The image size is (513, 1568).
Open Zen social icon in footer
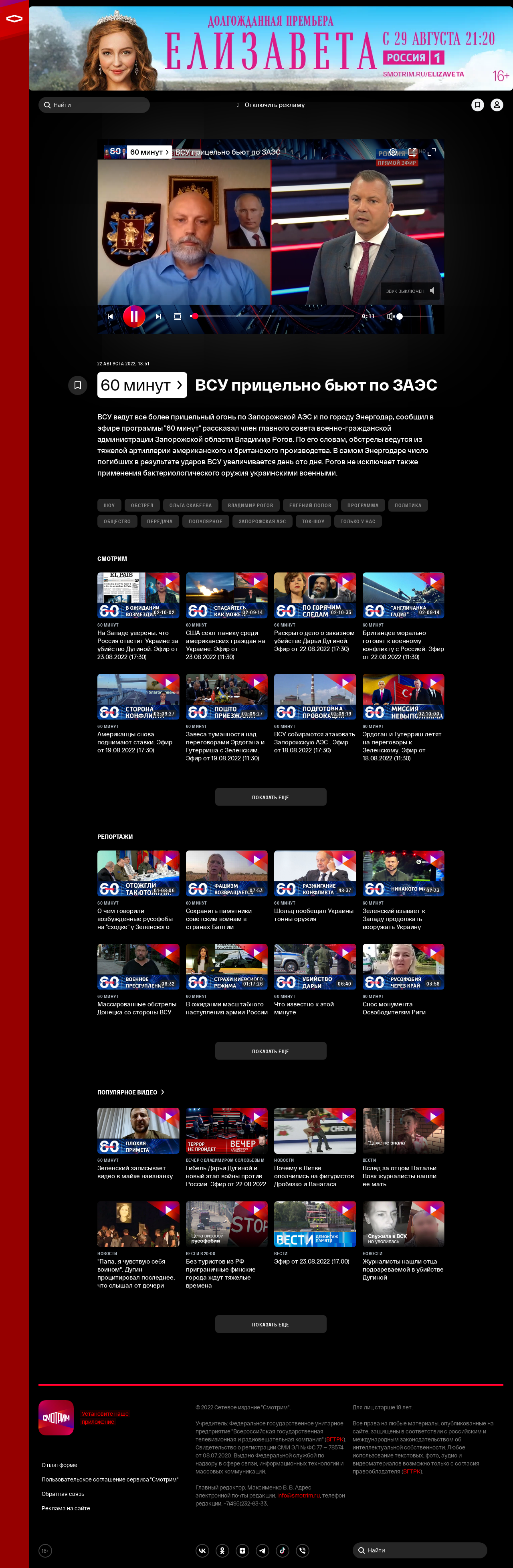(242, 1550)
